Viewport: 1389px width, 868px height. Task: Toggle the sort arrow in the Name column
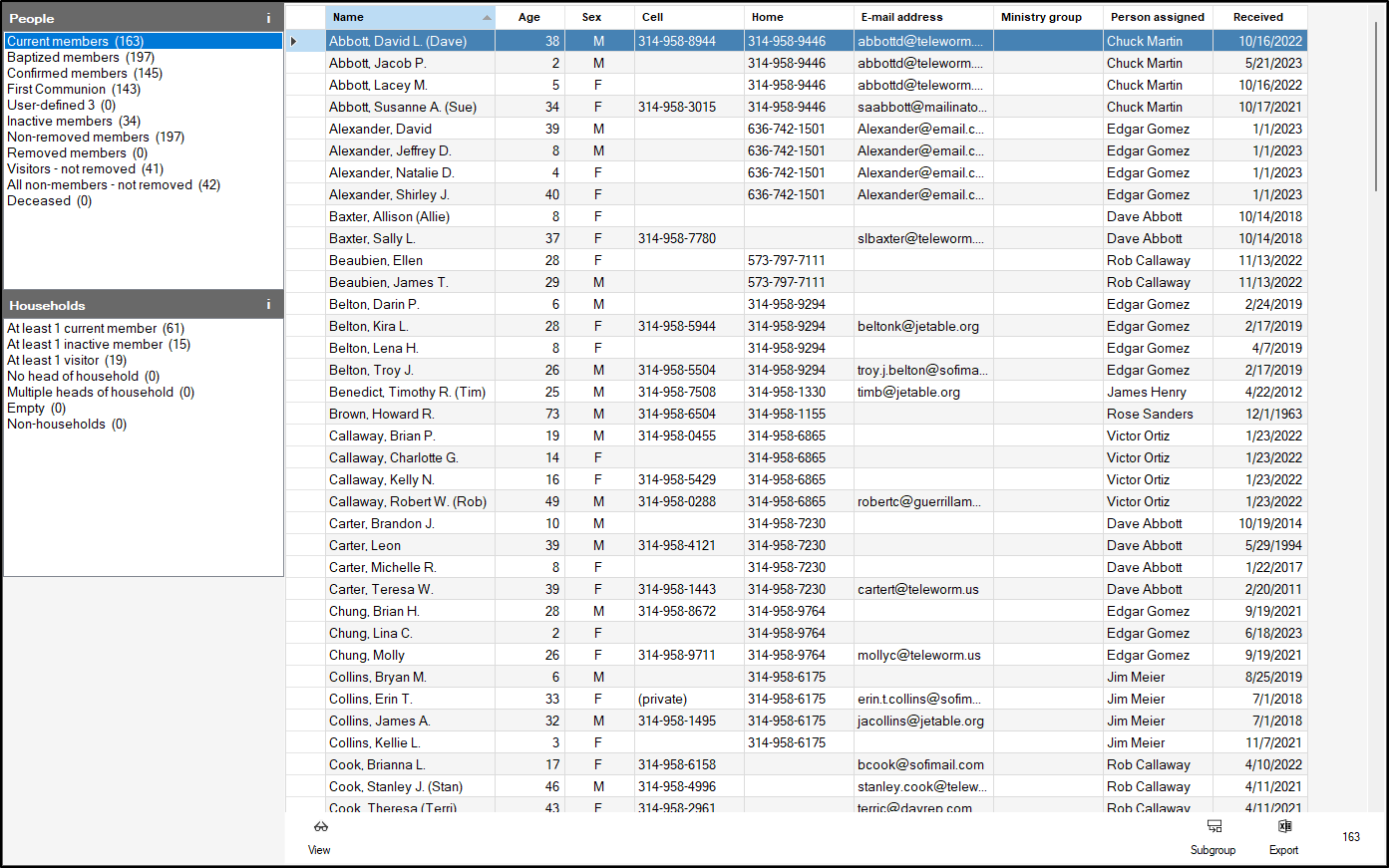pyautogui.click(x=487, y=17)
